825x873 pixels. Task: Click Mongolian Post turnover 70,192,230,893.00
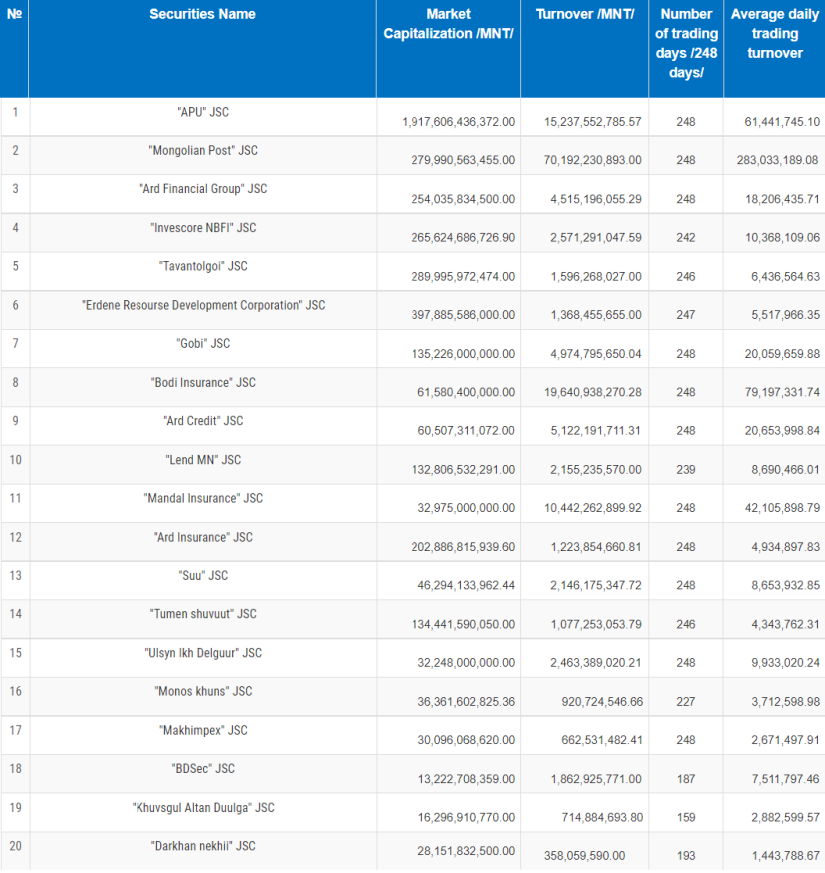pos(592,160)
